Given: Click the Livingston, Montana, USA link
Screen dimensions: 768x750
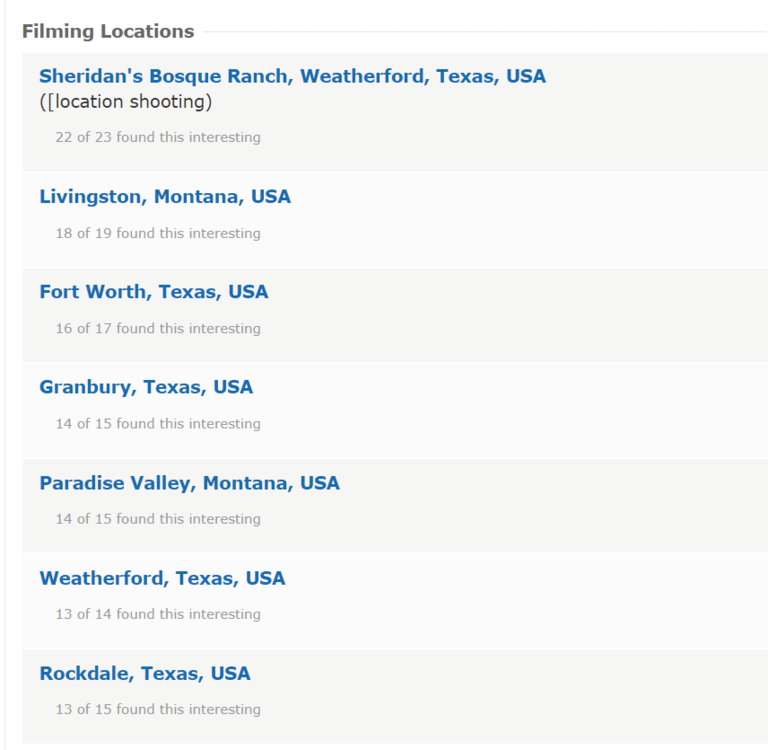Looking at the screenshot, I should (x=165, y=196).
